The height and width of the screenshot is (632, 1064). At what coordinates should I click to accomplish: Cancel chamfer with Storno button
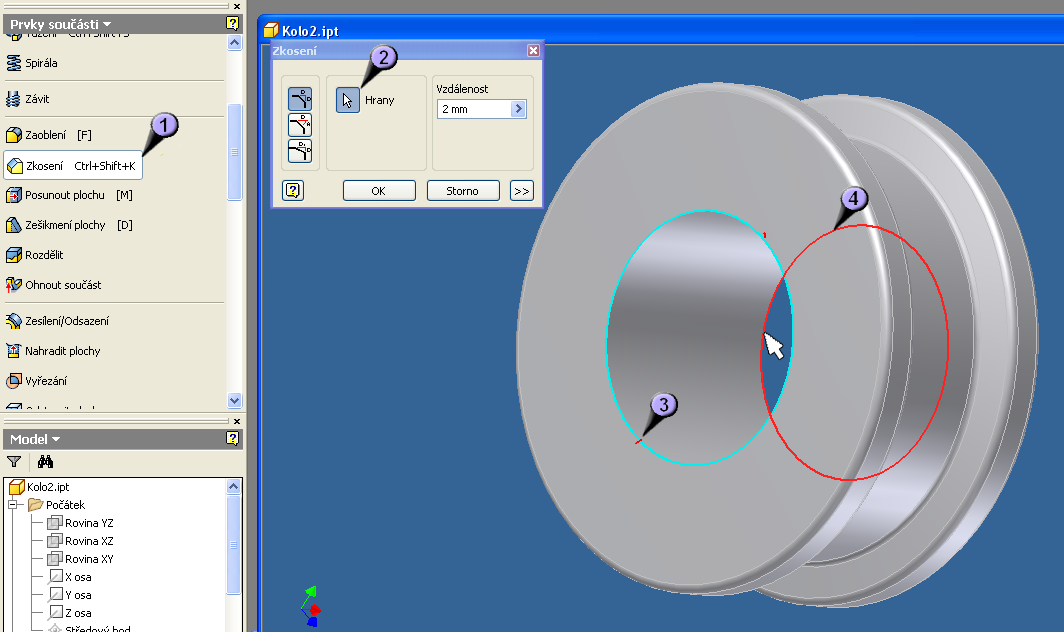pos(463,191)
